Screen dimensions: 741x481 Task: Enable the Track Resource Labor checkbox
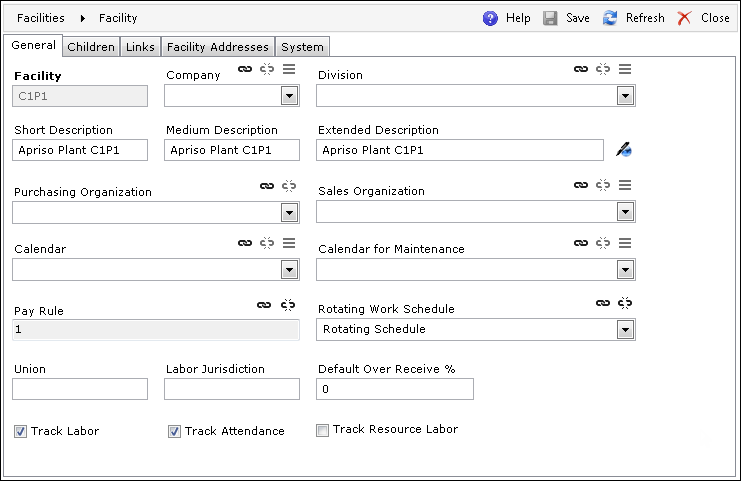(x=322, y=430)
